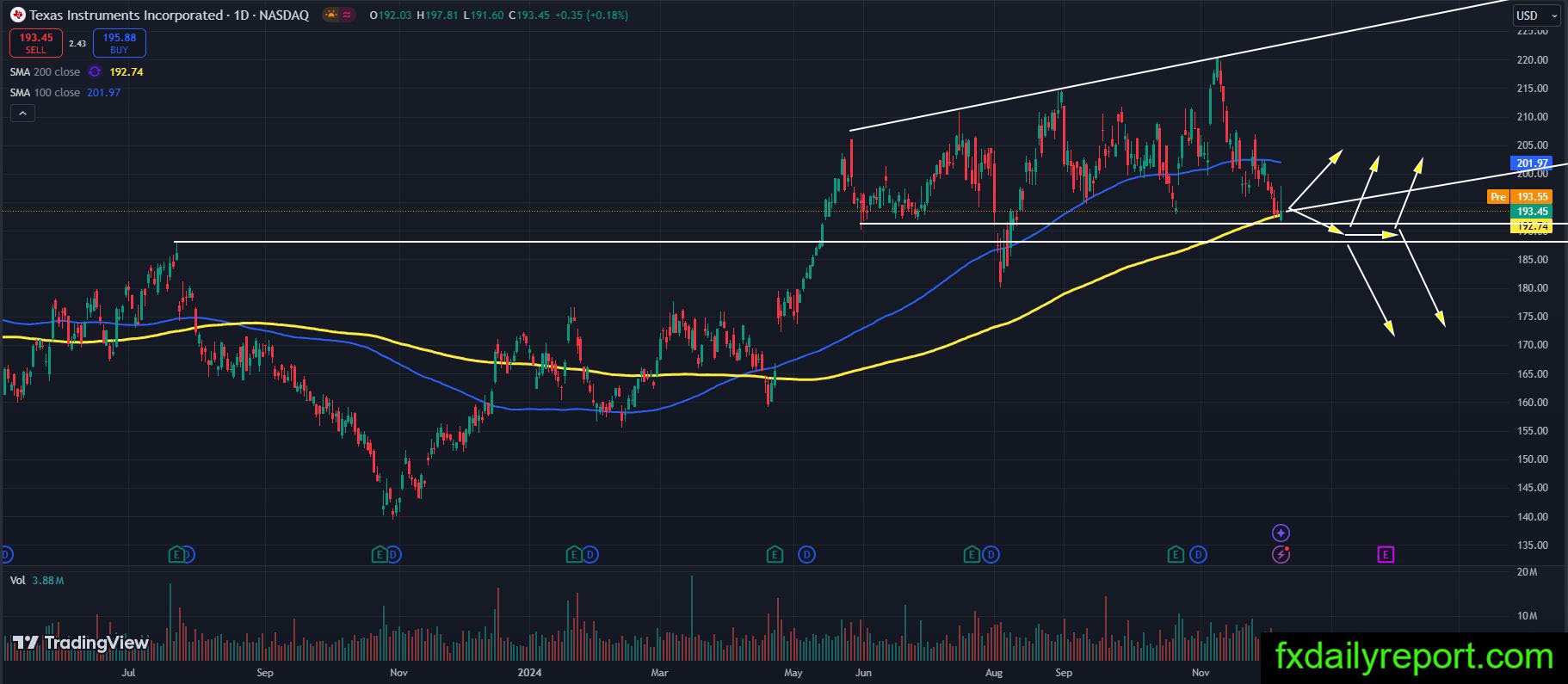Open the USD currency dropdown
Viewport: 1568px width, 684px height.
[1536, 15]
